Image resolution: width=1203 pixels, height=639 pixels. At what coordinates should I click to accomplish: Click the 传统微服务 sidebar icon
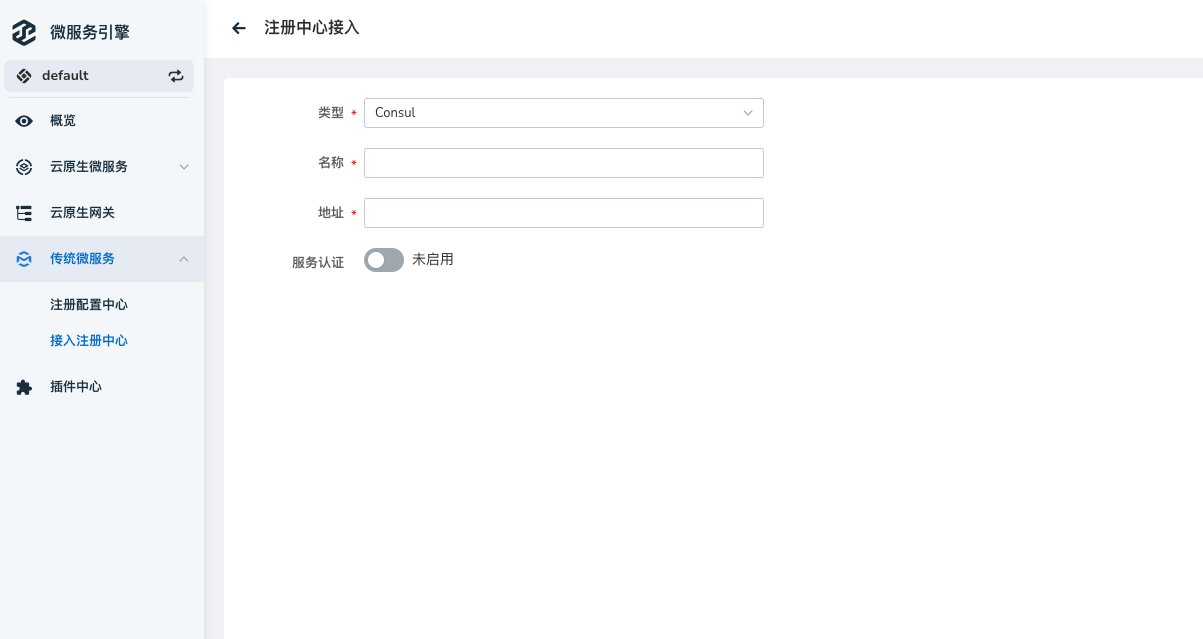coord(24,259)
